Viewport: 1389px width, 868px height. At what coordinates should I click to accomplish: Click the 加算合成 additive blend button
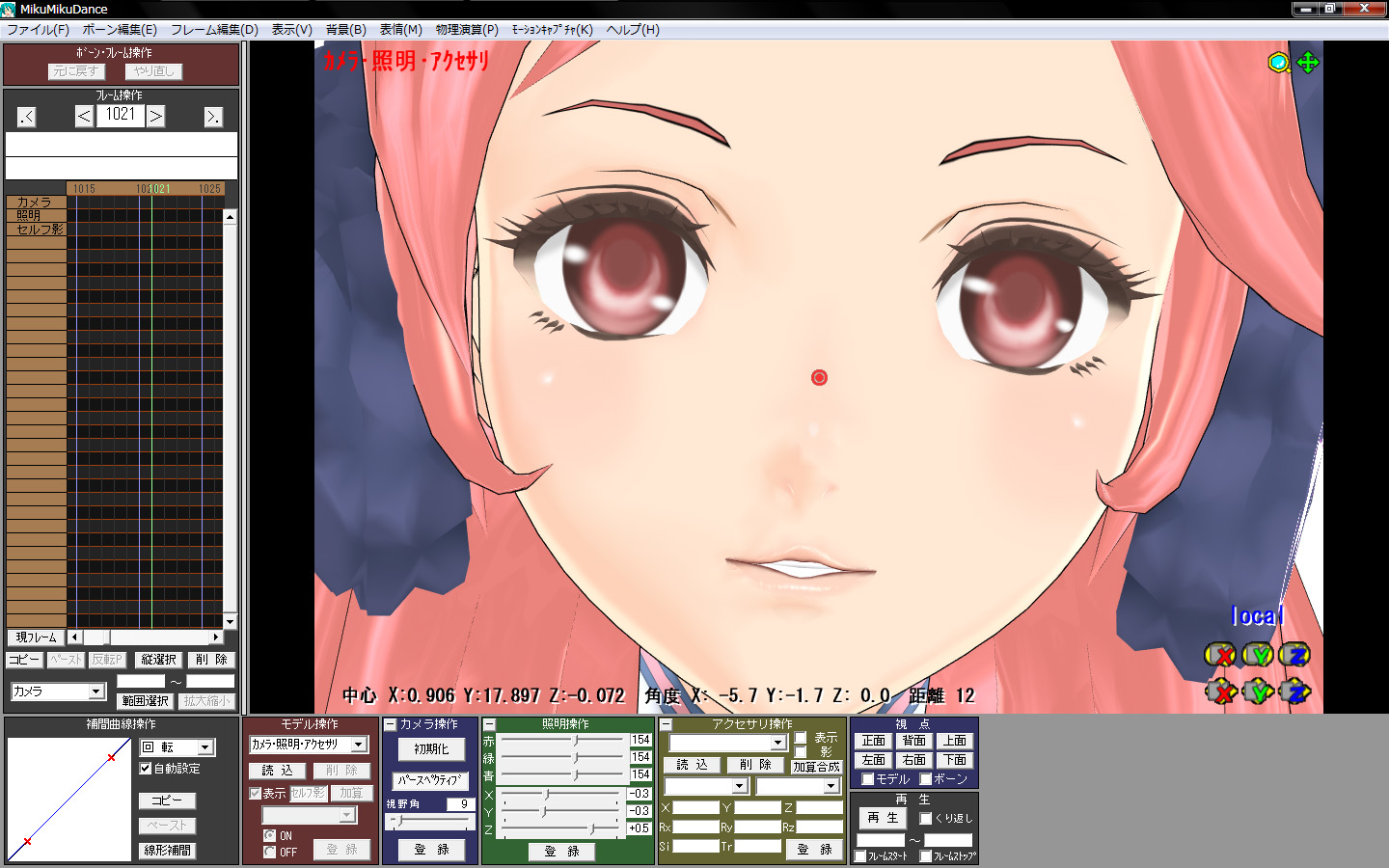817,767
